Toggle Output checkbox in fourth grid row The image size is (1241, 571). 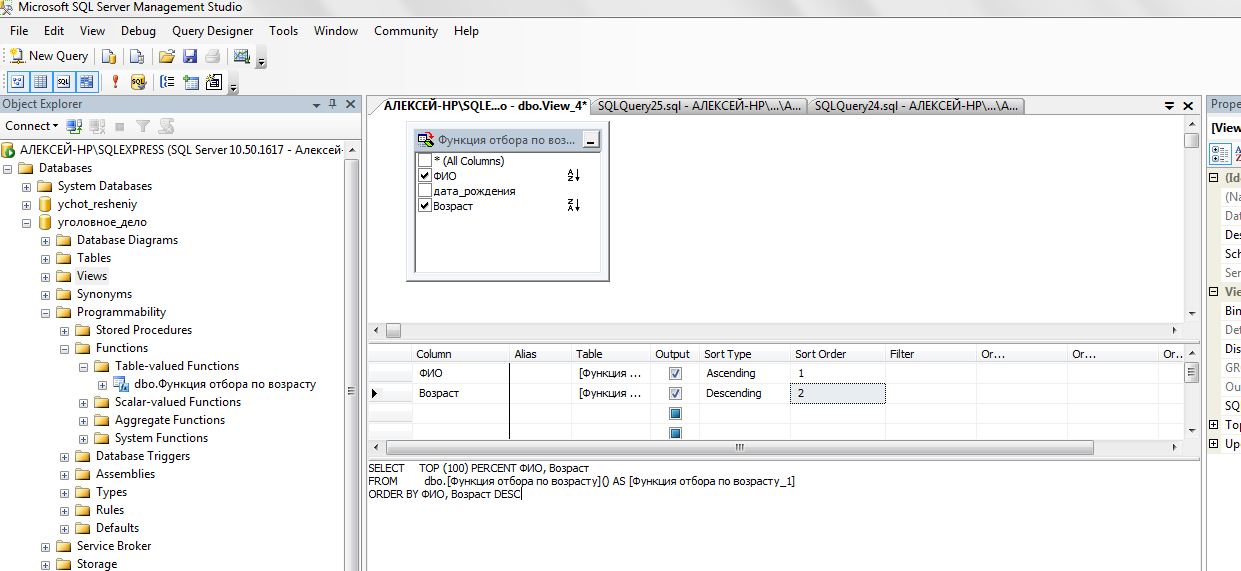pyautogui.click(x=675, y=433)
